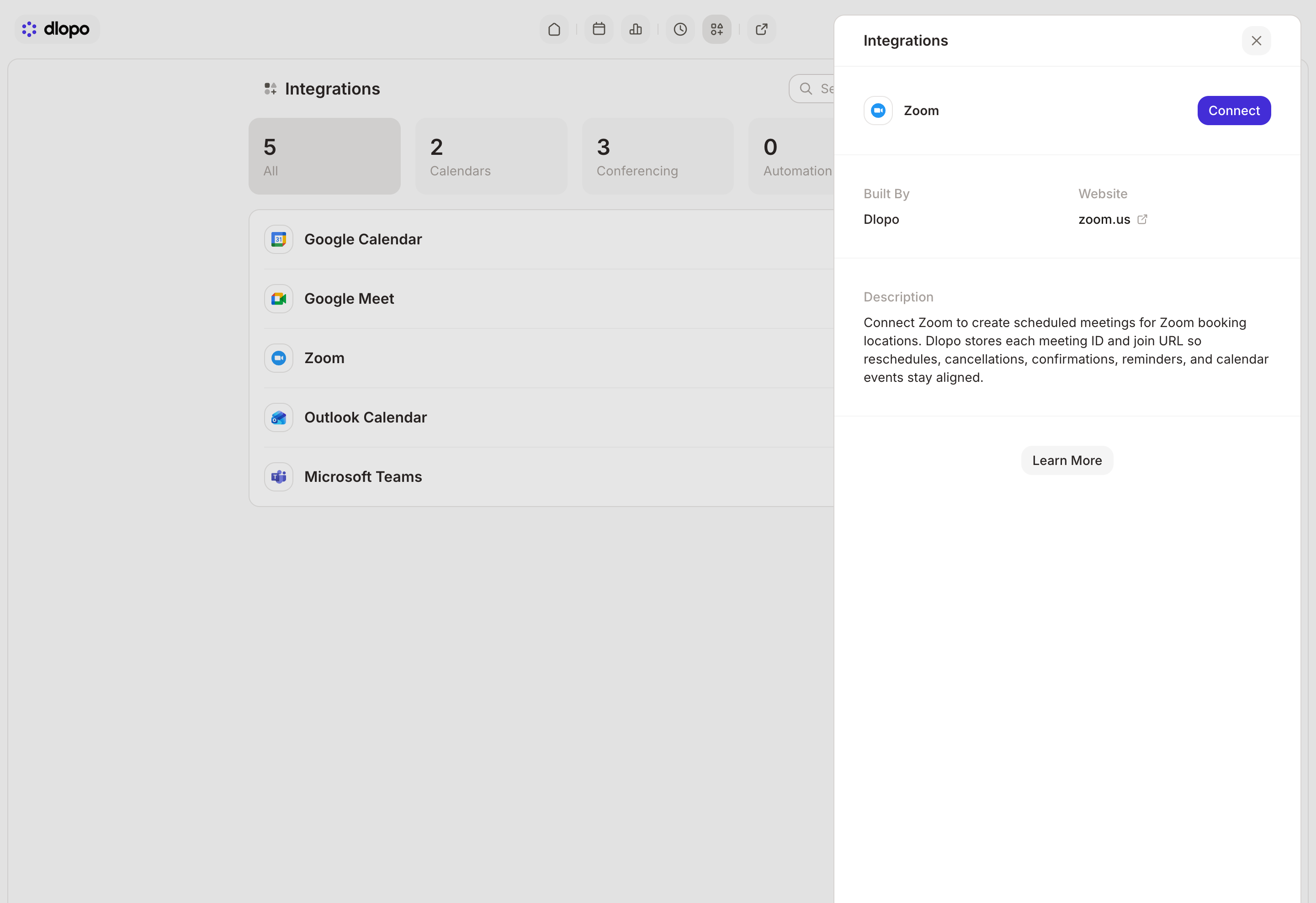1316x903 pixels.
Task: Click the Integrations page heading icon
Action: tap(270, 89)
